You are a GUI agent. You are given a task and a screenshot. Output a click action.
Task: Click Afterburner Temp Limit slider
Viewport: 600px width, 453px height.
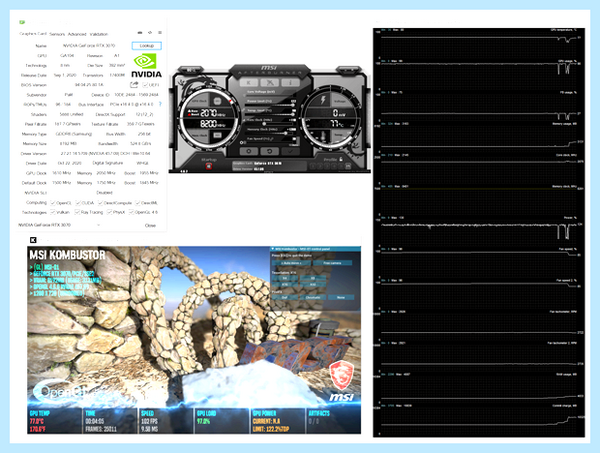tap(271, 114)
